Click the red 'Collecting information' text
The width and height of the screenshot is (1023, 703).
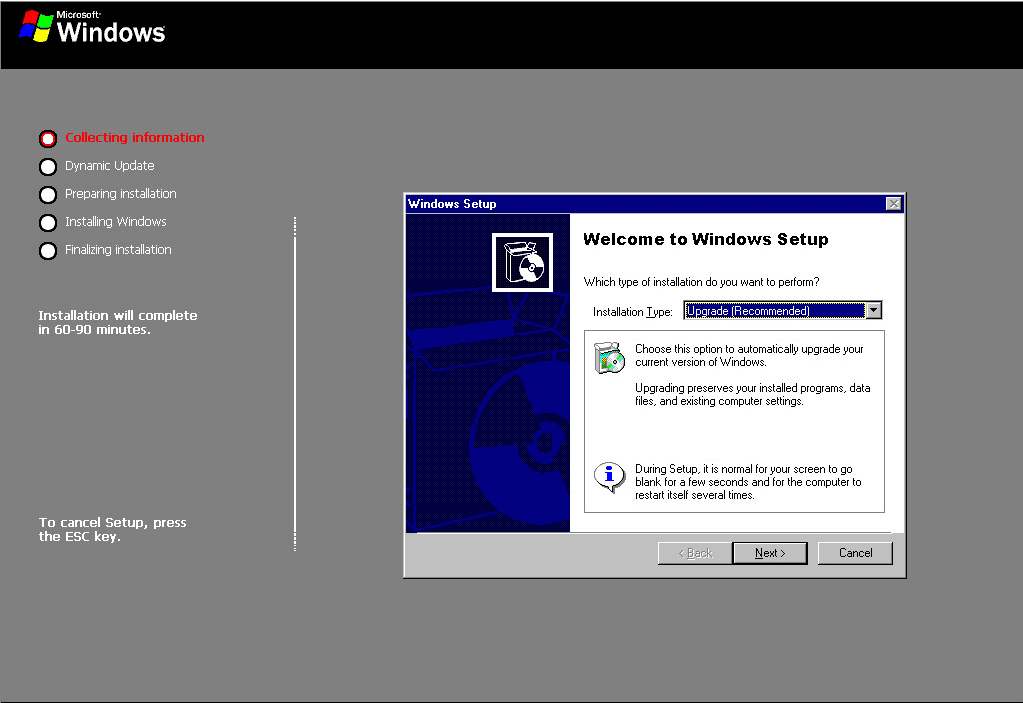[x=134, y=138]
